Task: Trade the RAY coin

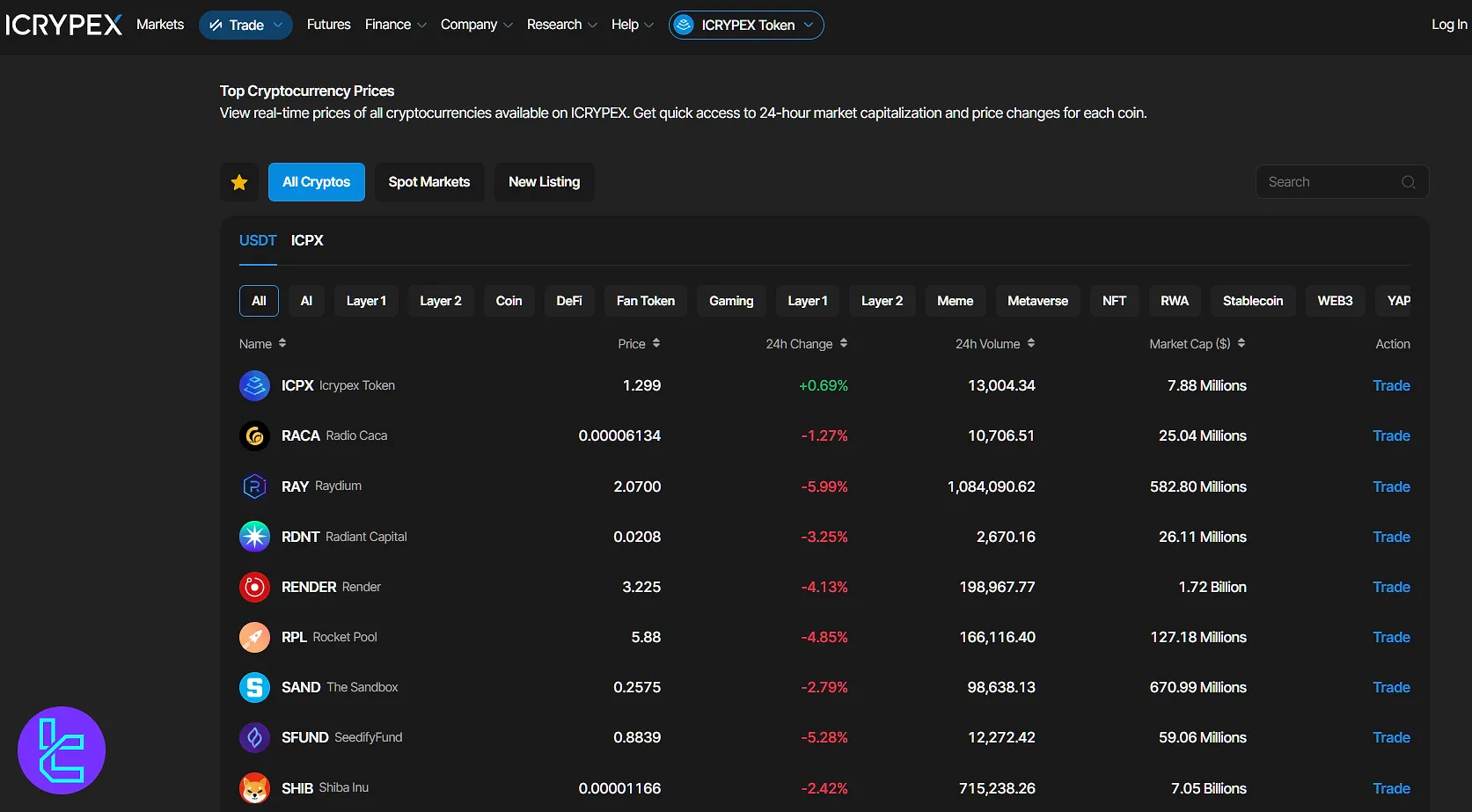Action: 1391,486
